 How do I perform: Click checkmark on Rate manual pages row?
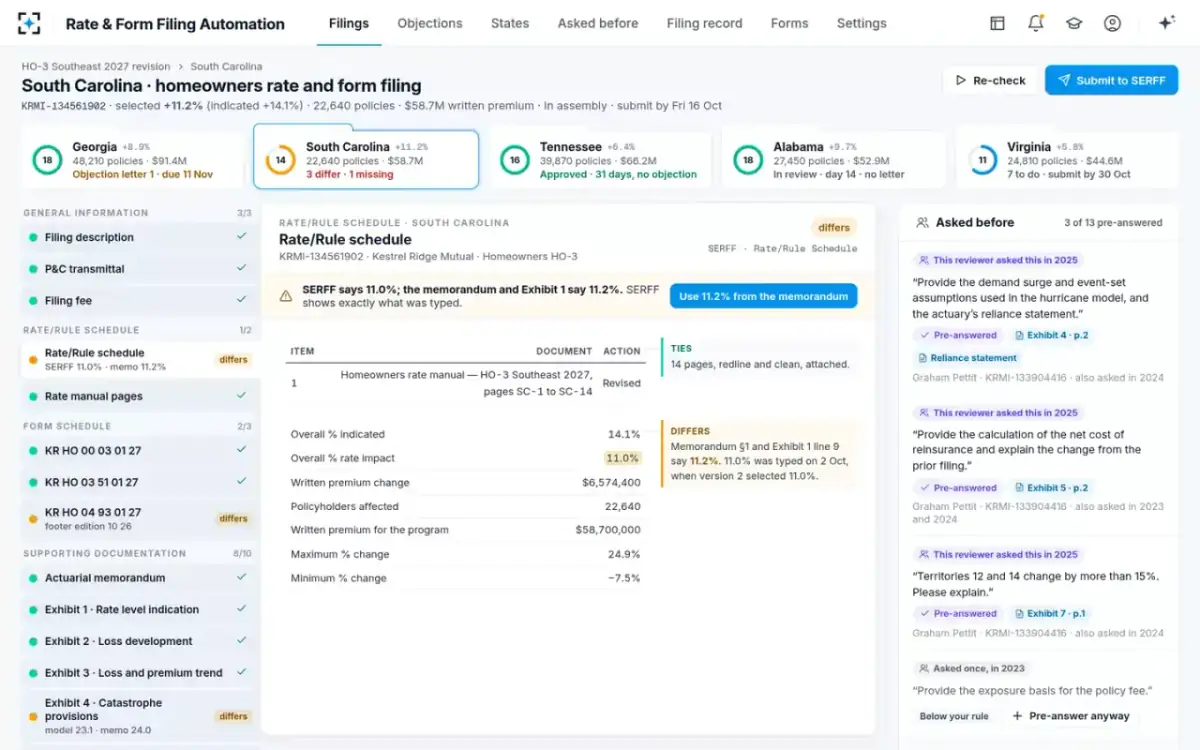click(241, 396)
